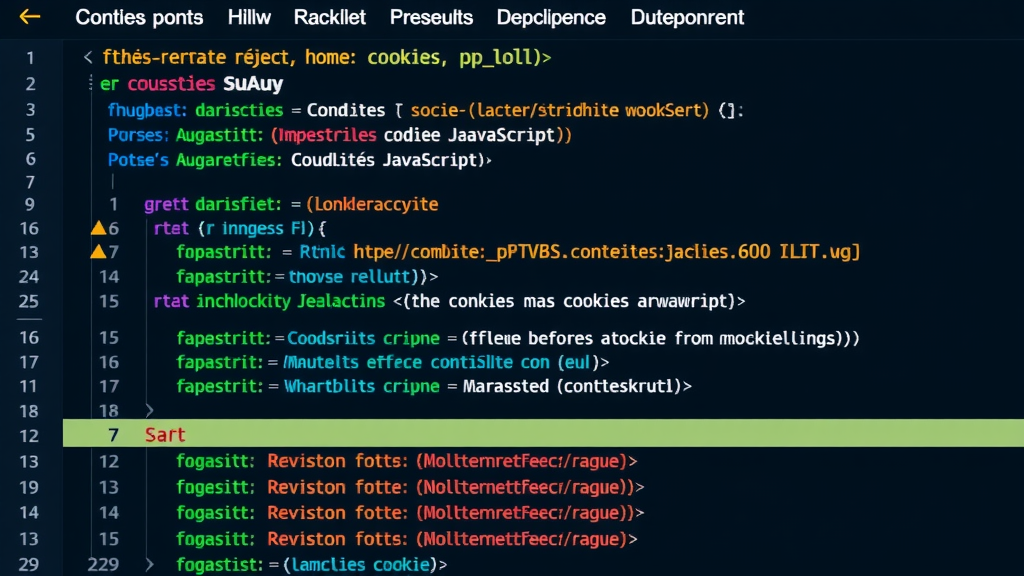Click the warning triangle beside line 6

pyautogui.click(x=99, y=228)
